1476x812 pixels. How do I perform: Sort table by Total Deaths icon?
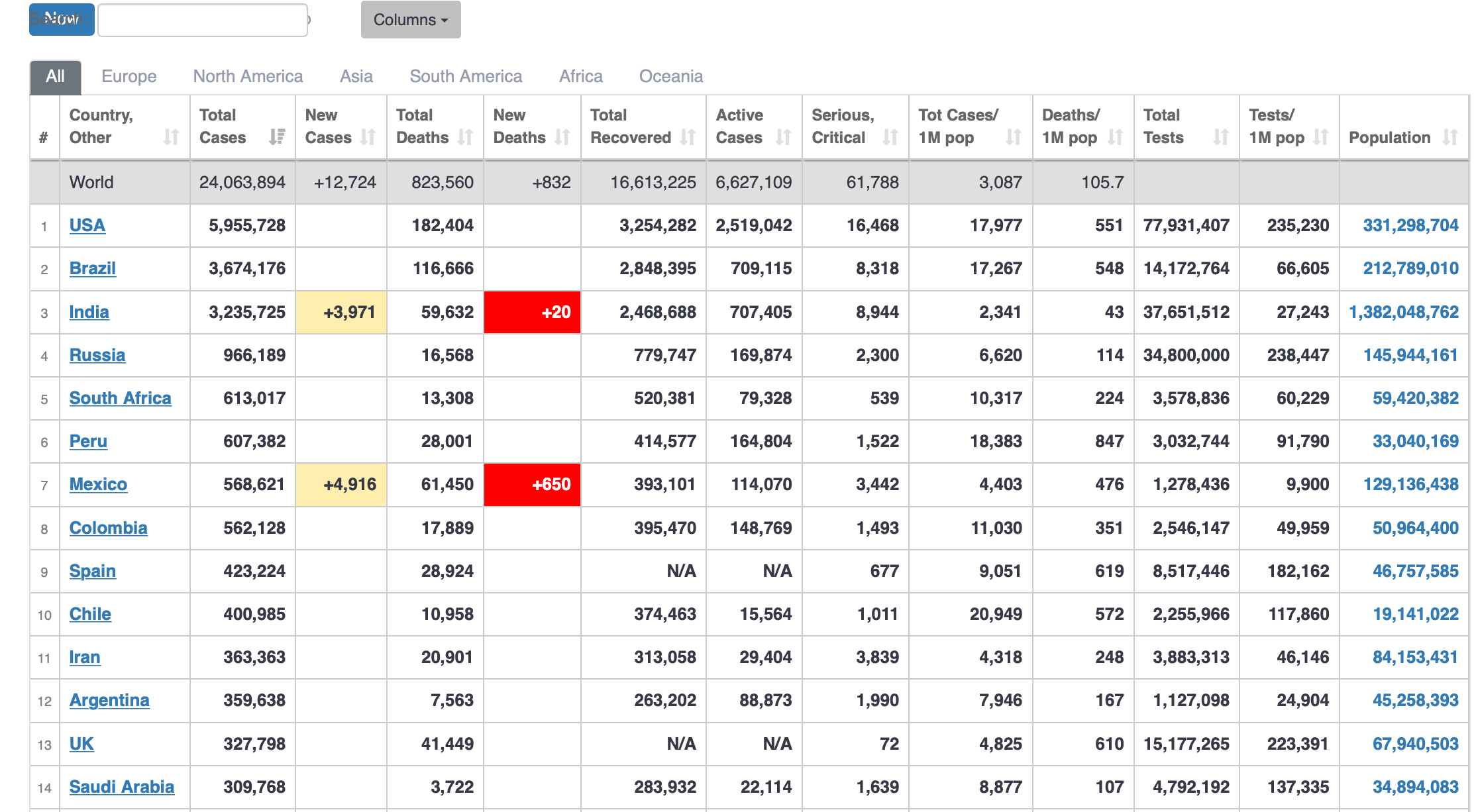click(465, 136)
